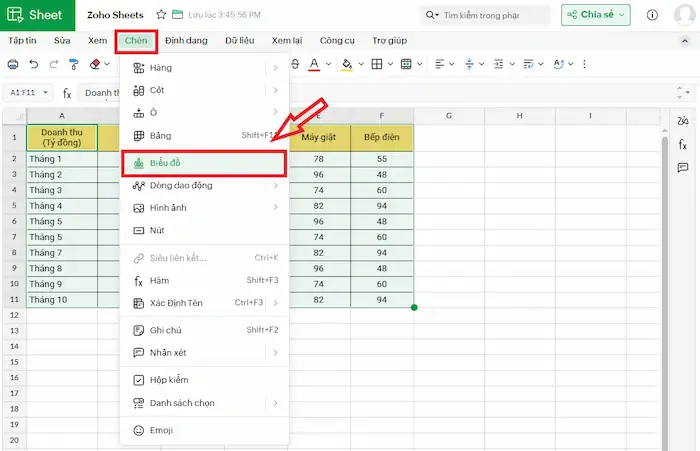The height and width of the screenshot is (451, 700).
Task: Open the functions fx panel in right sidebar
Action: 683,144
